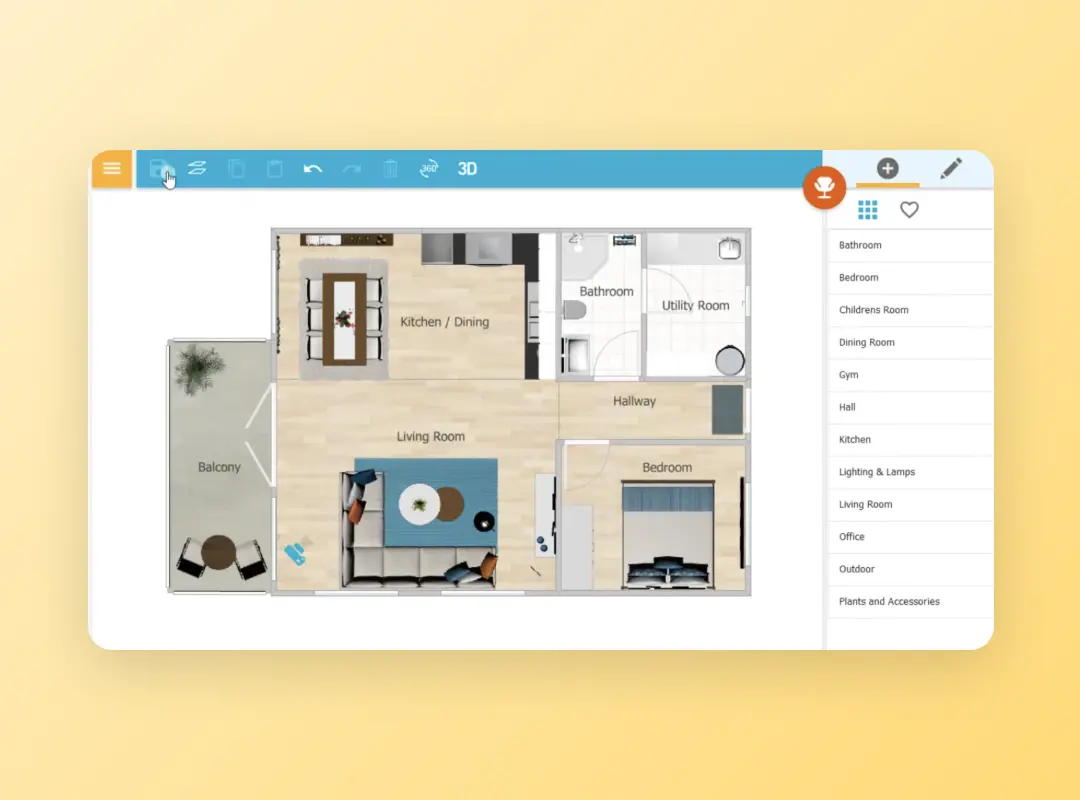Click the Copy icon in toolbar

[x=236, y=169]
